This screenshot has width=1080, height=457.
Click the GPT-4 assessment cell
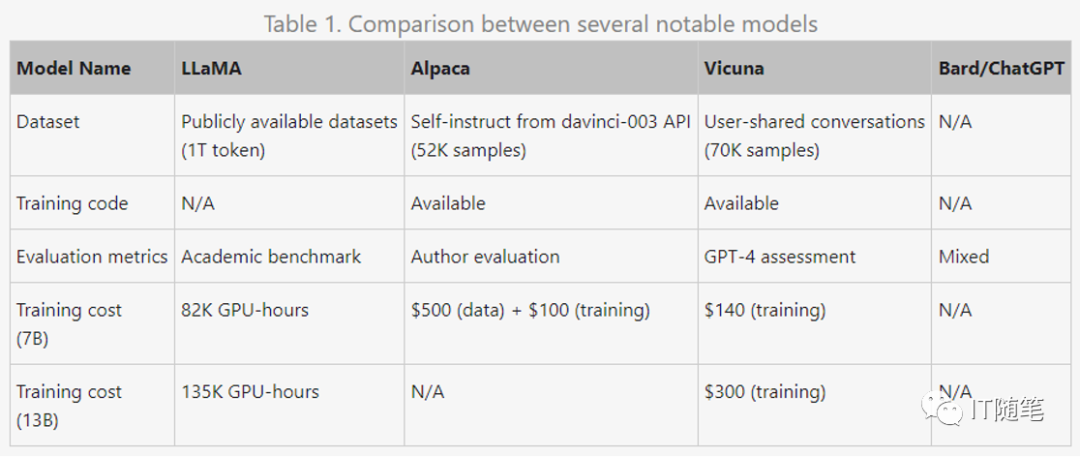(780, 257)
